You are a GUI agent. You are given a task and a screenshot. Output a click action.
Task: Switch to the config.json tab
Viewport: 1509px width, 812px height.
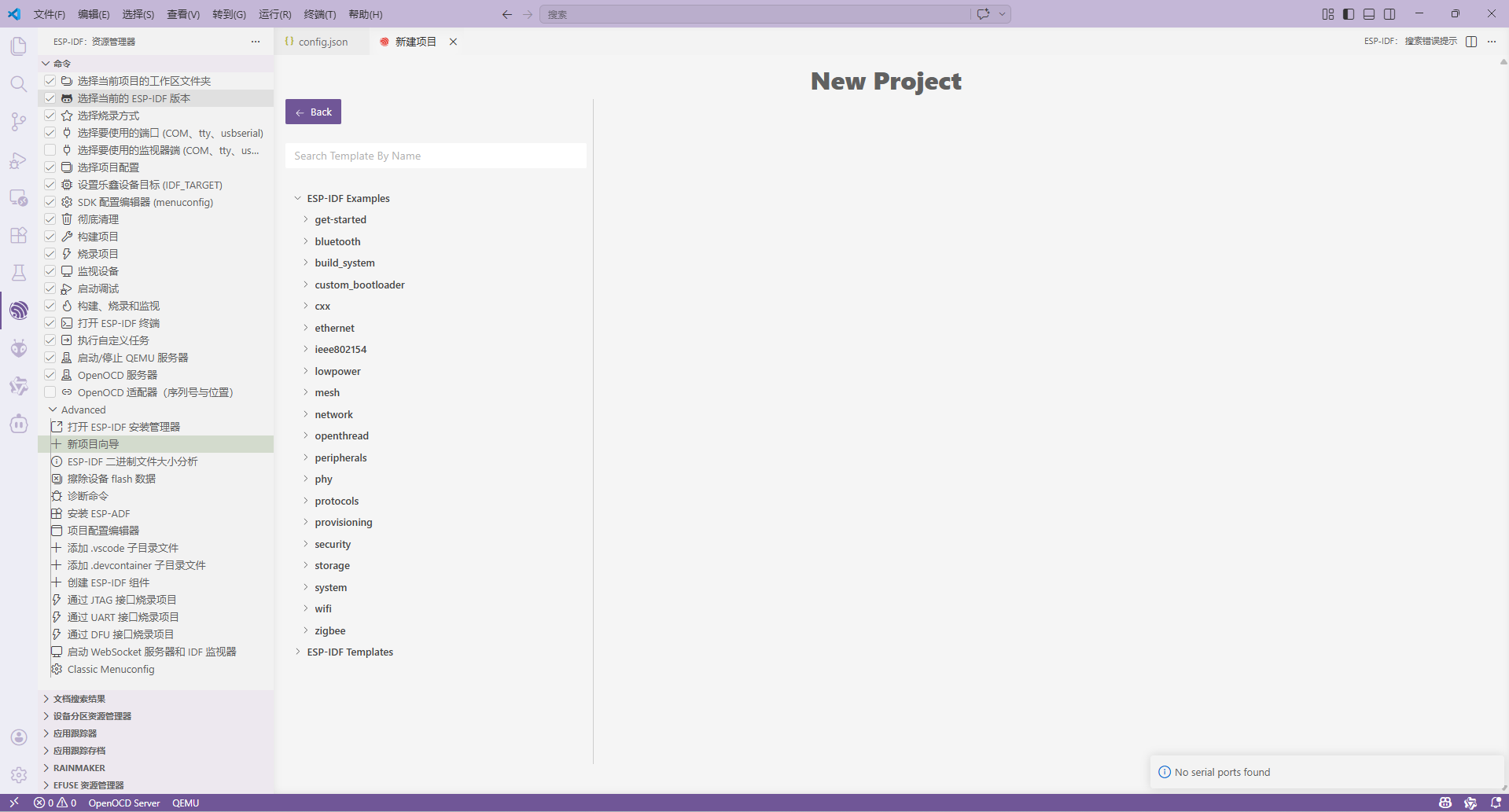pyautogui.click(x=322, y=42)
